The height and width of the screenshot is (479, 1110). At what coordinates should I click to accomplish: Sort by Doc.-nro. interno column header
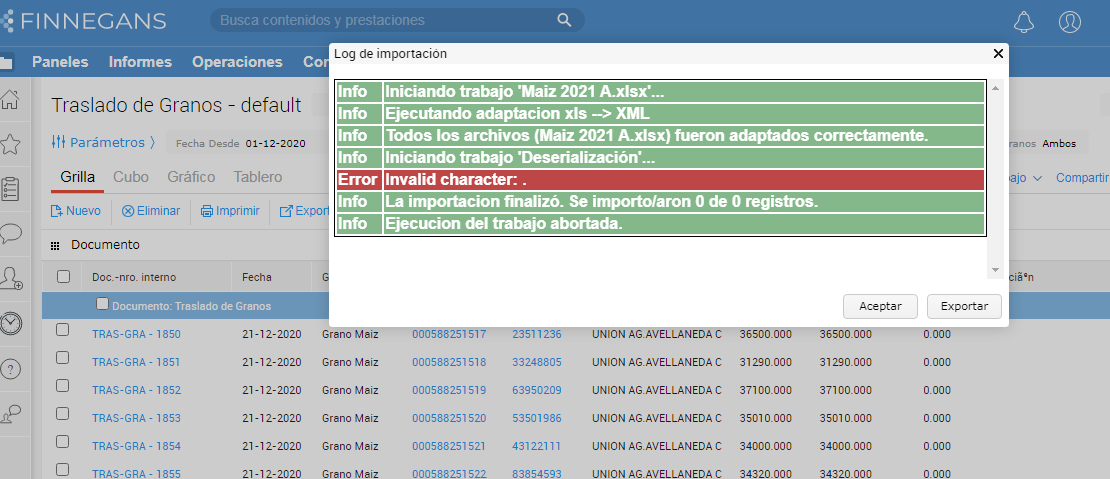(134, 277)
